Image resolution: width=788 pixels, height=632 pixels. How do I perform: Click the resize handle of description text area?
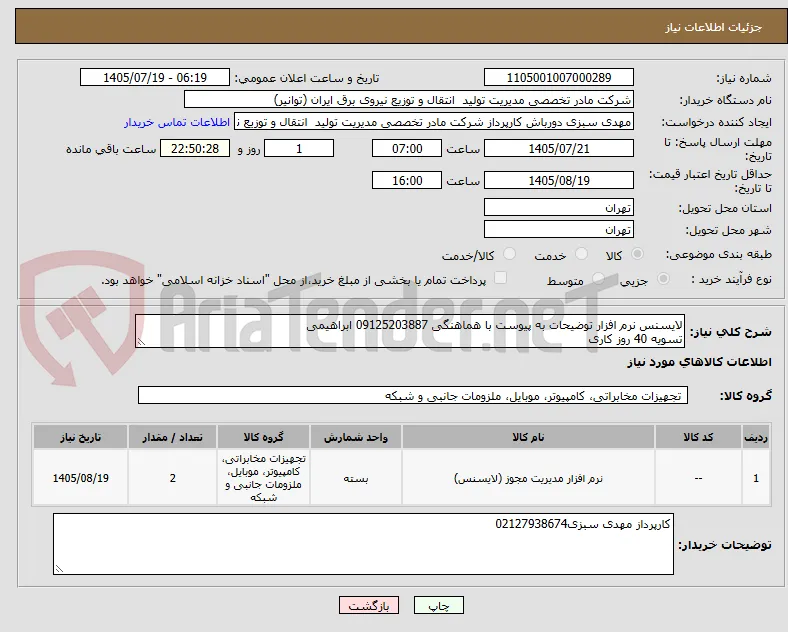pos(141,342)
